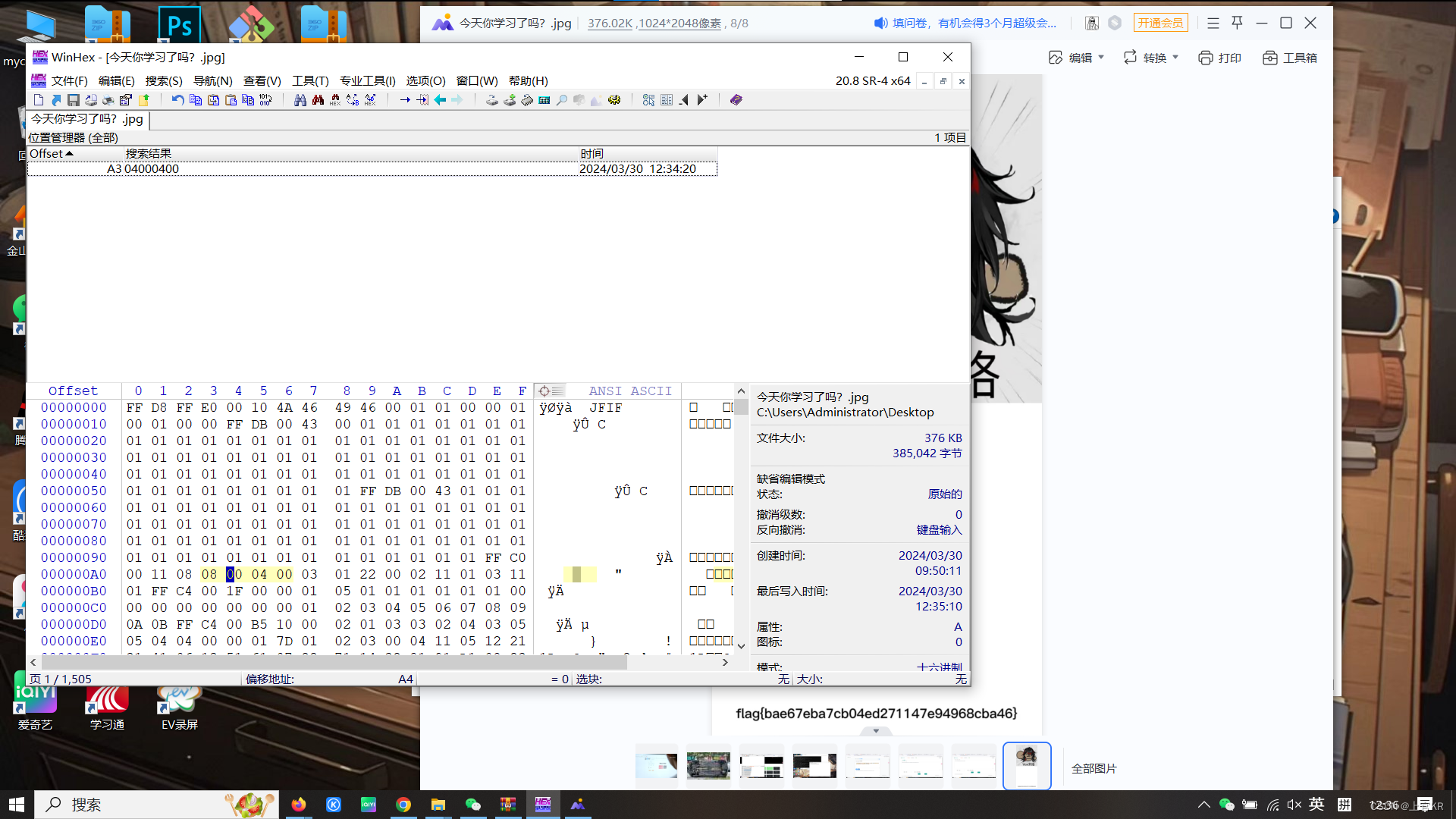
Task: Open the data interpreter options gear icon
Action: [x=614, y=99]
